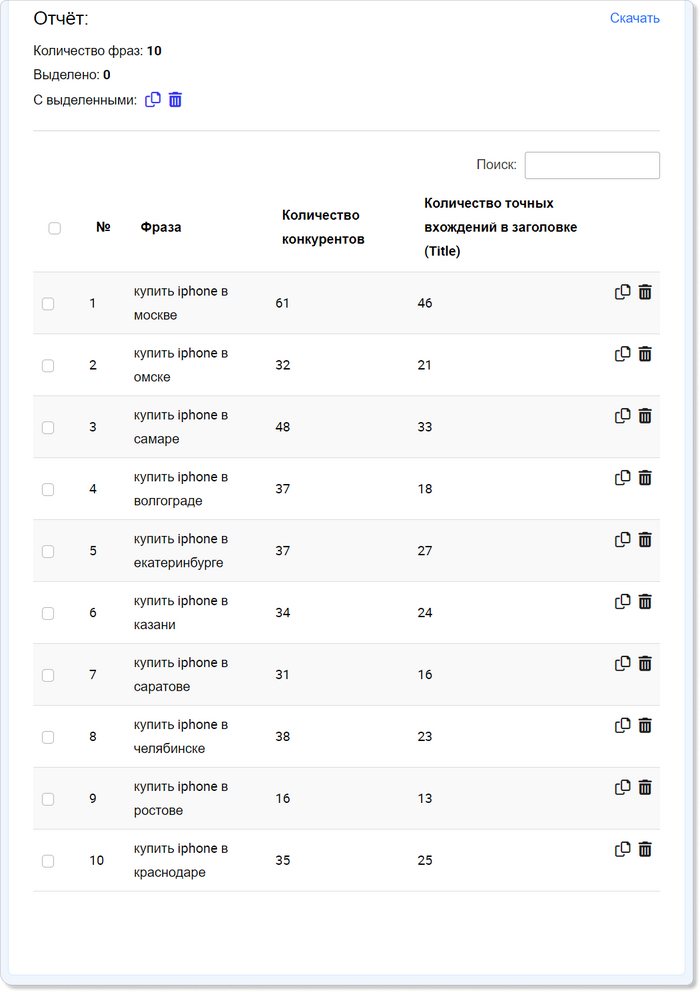The image size is (700, 992).
Task: Delete the "купить iphone в челябинске" row
Action: click(x=645, y=726)
